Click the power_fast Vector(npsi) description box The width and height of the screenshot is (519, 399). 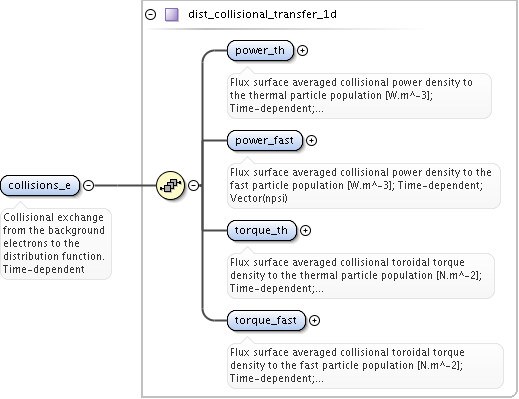click(x=364, y=185)
